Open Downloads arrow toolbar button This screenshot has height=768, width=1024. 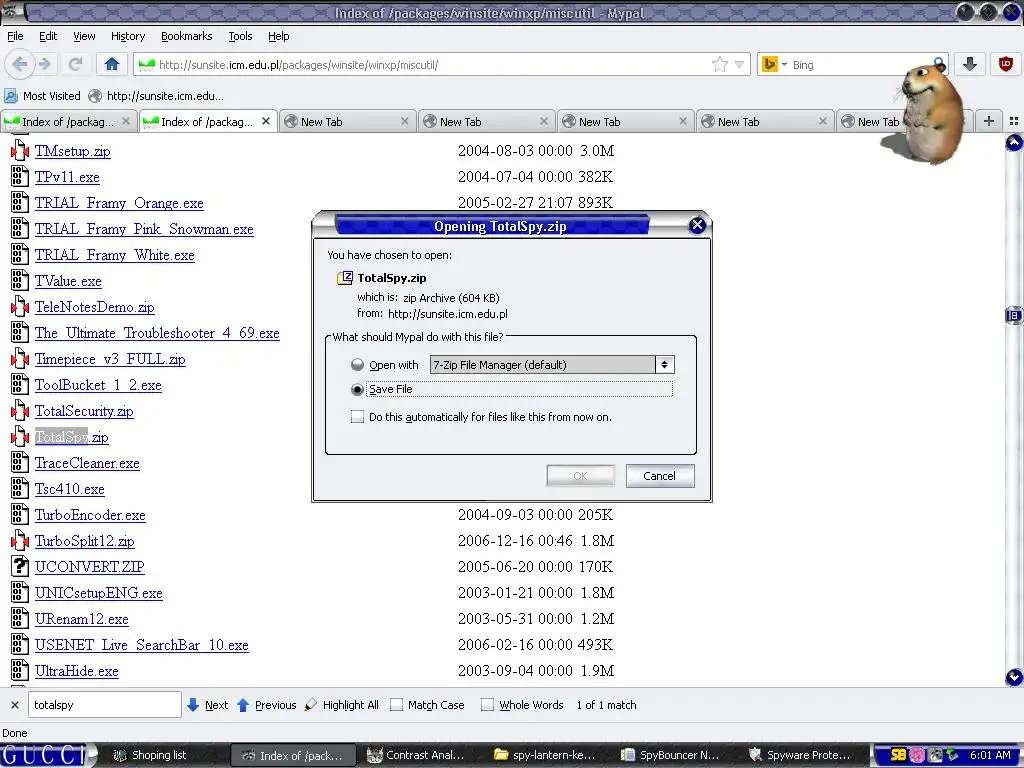coord(970,64)
